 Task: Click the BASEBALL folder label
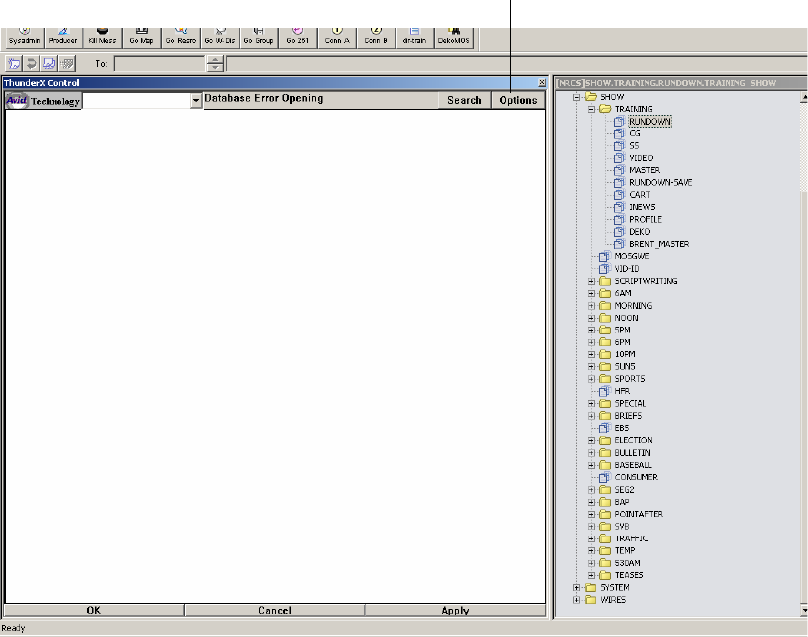633,465
